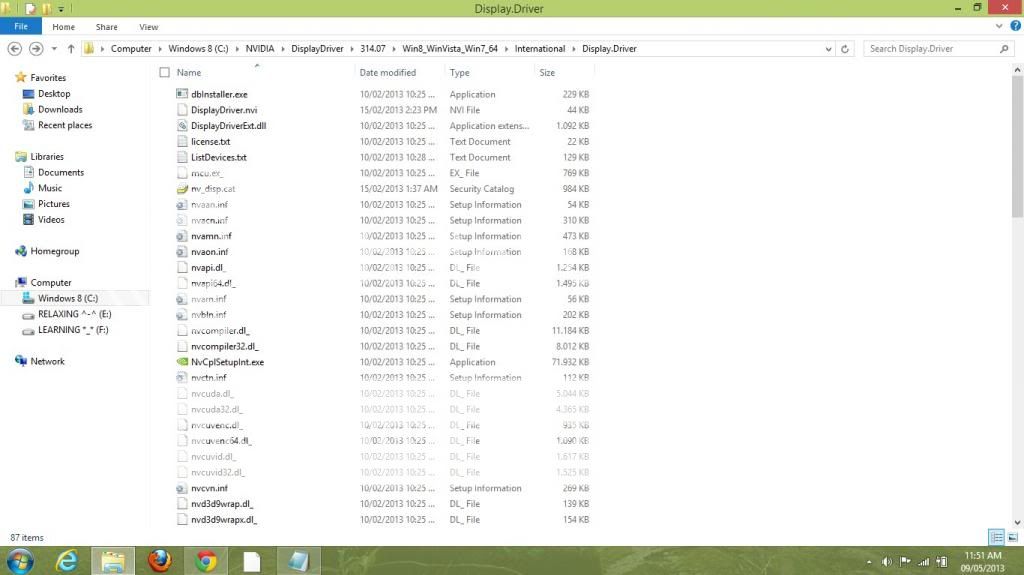This screenshot has height=575, width=1024.
Task: Sort by the Name column header
Action: 189,73
